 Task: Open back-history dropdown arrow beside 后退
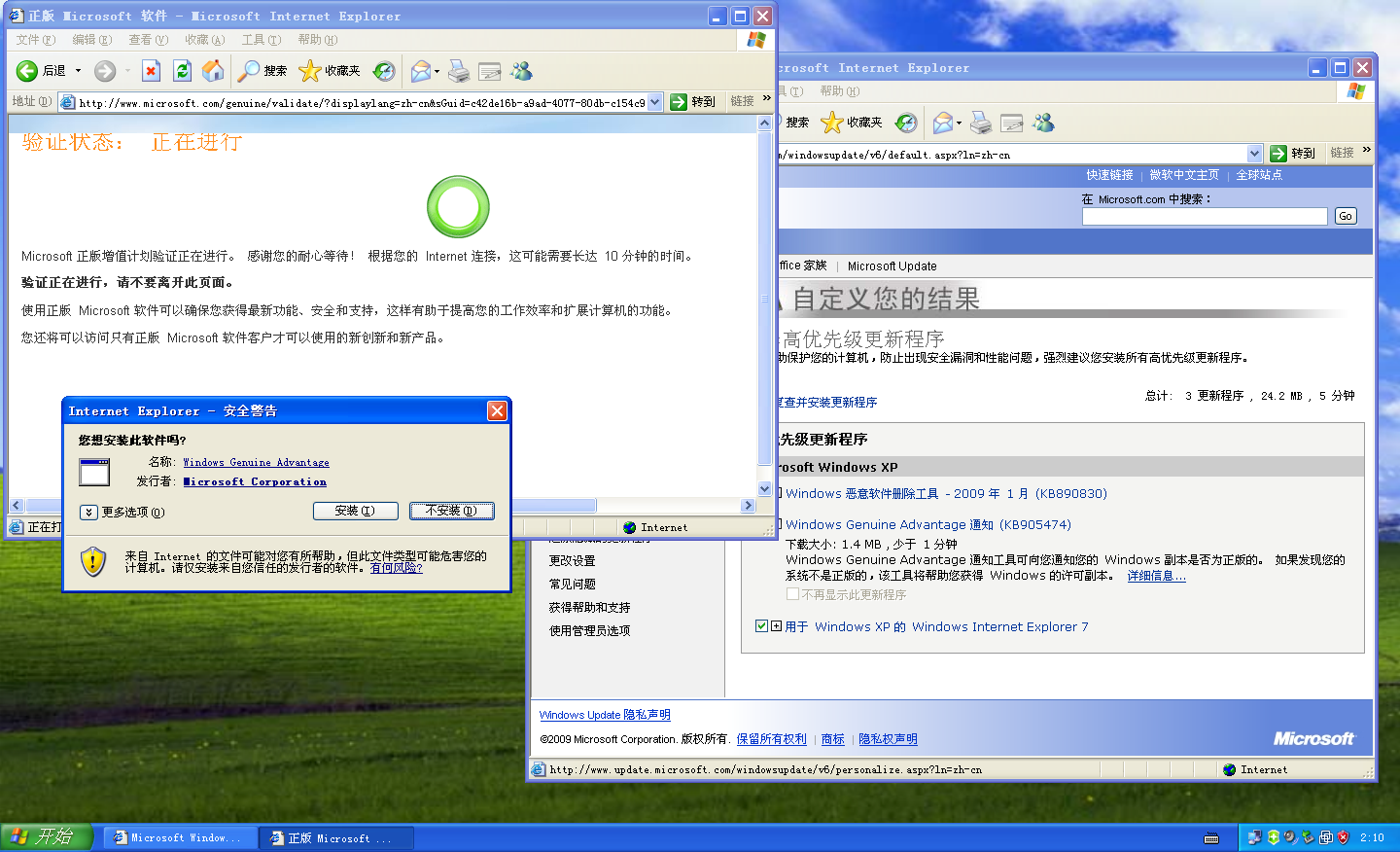pyautogui.click(x=79, y=71)
